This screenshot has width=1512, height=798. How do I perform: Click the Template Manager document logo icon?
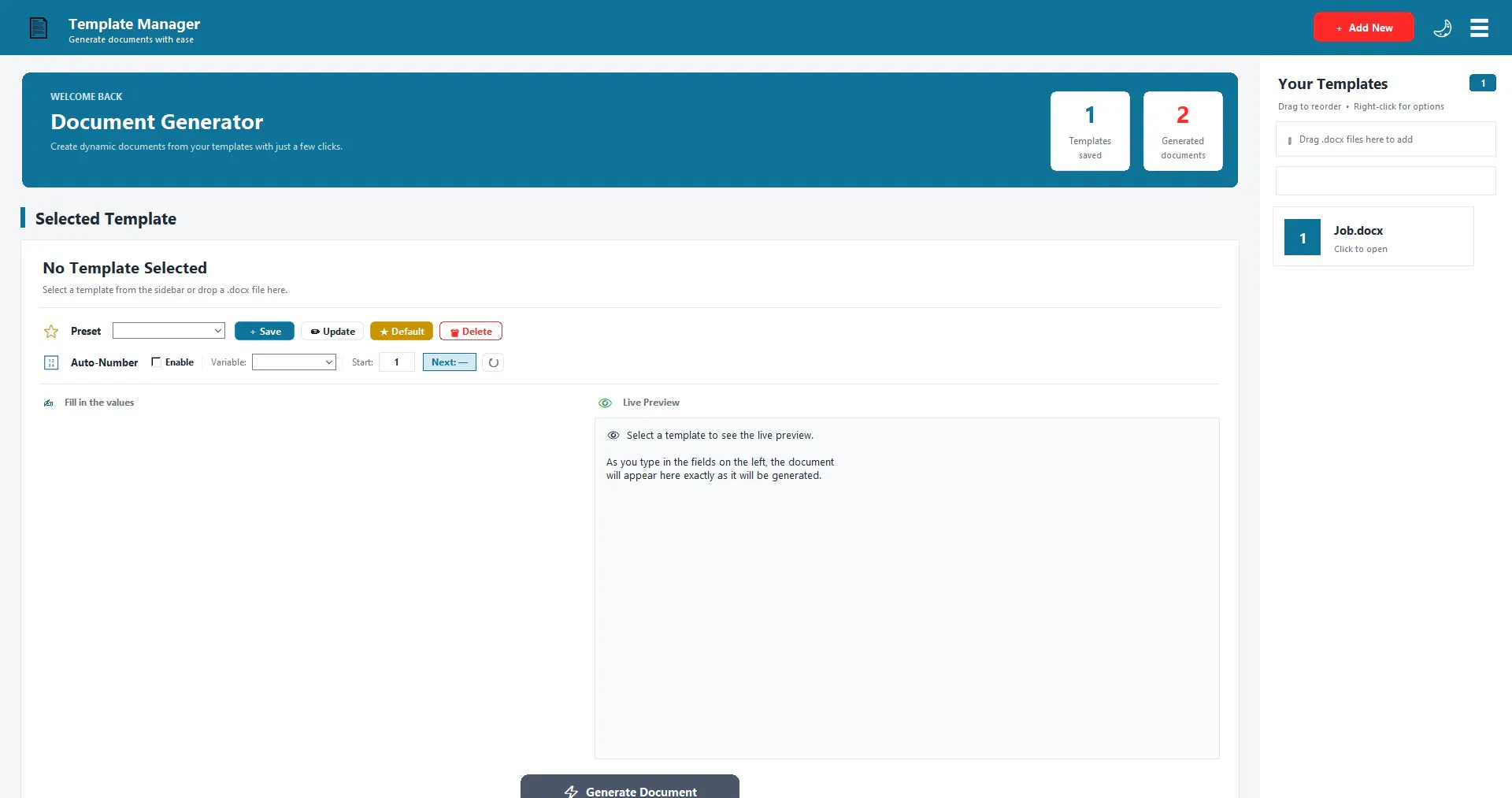point(39,28)
